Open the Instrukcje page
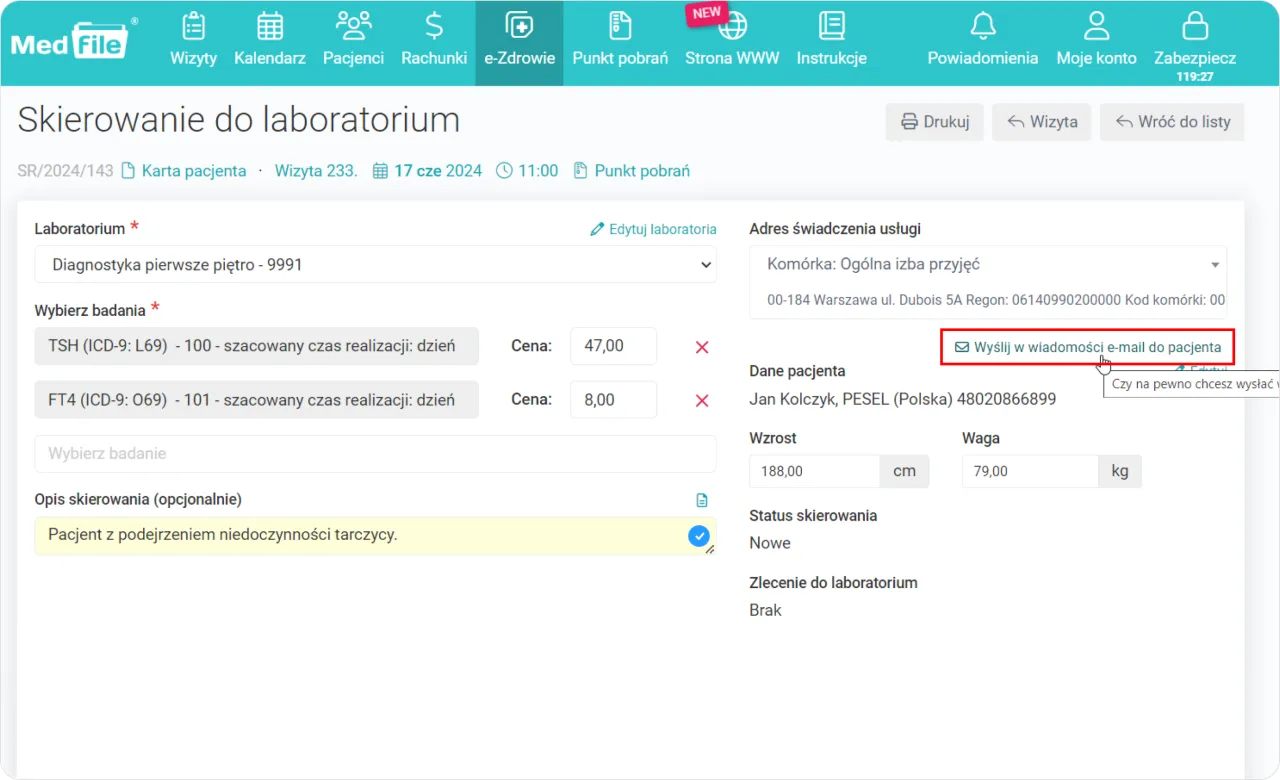The width and height of the screenshot is (1280, 780). coord(831,40)
